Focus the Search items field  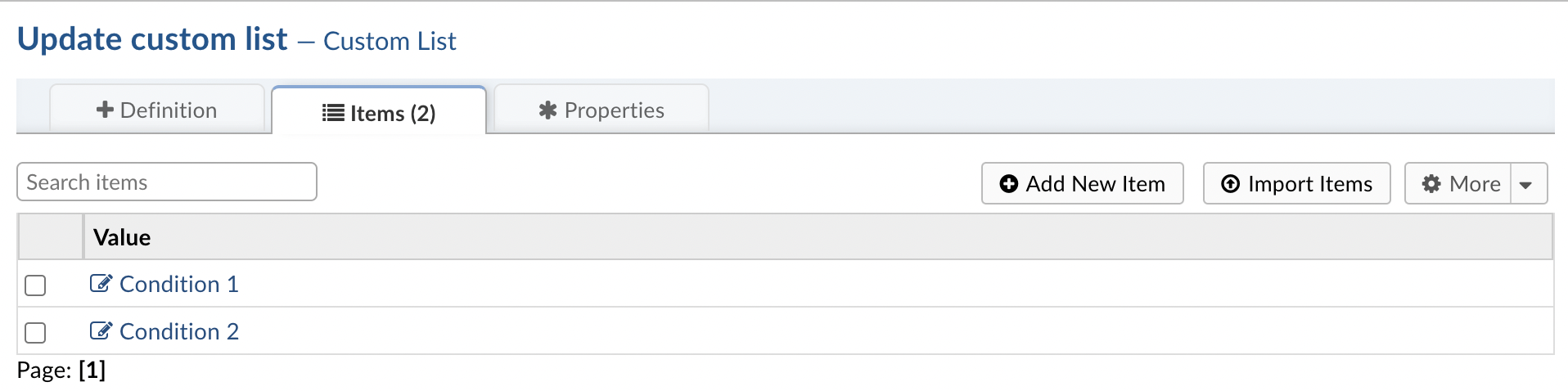167,182
